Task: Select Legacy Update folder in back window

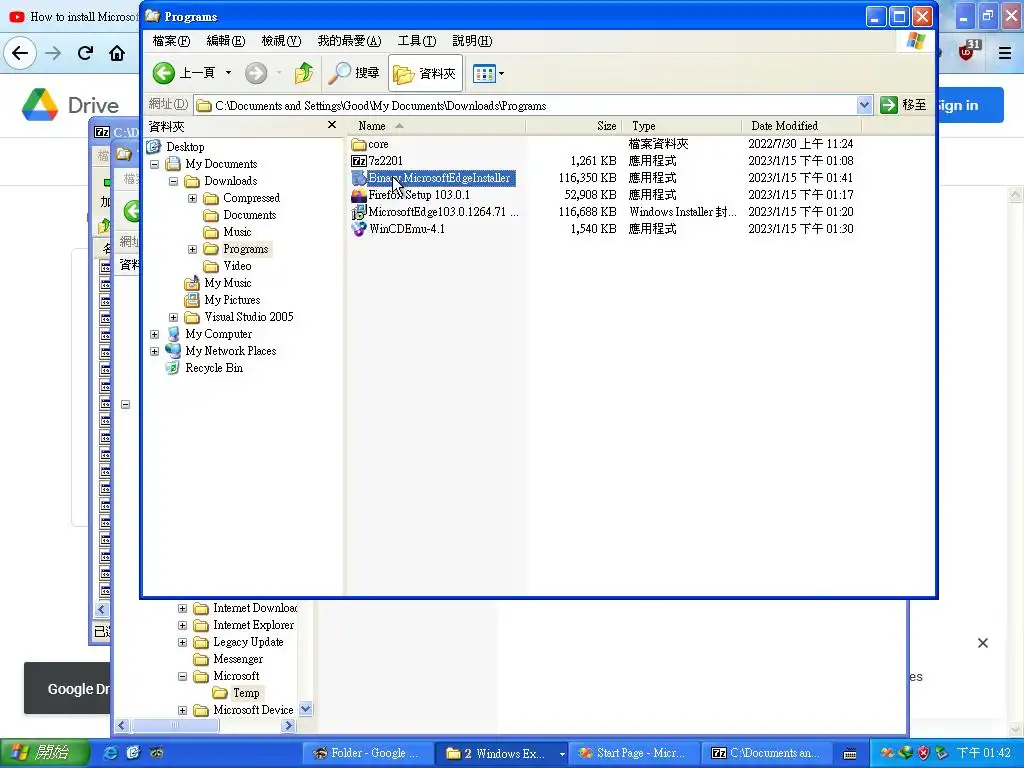Action: (248, 642)
